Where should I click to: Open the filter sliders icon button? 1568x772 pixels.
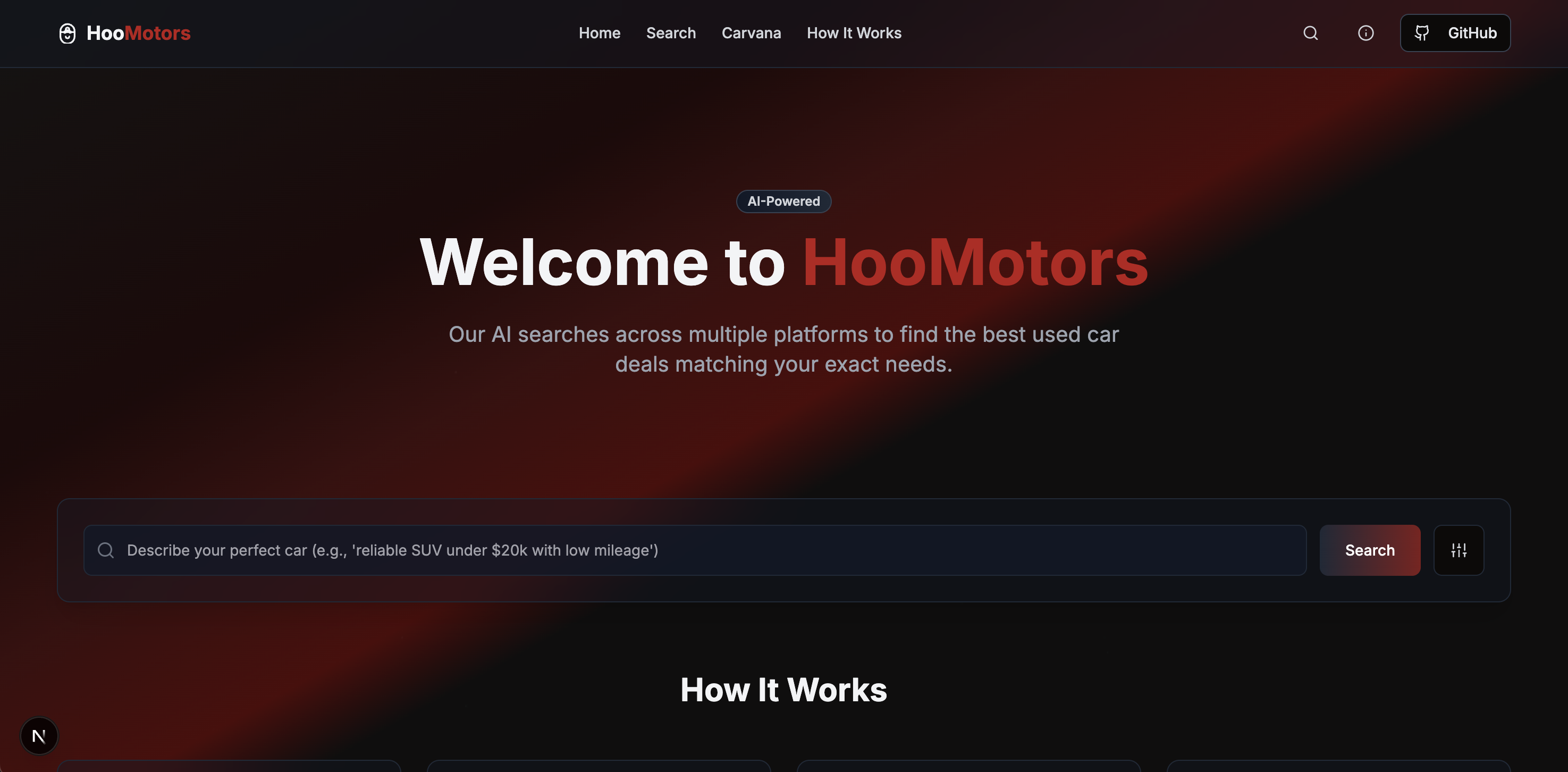coord(1459,550)
